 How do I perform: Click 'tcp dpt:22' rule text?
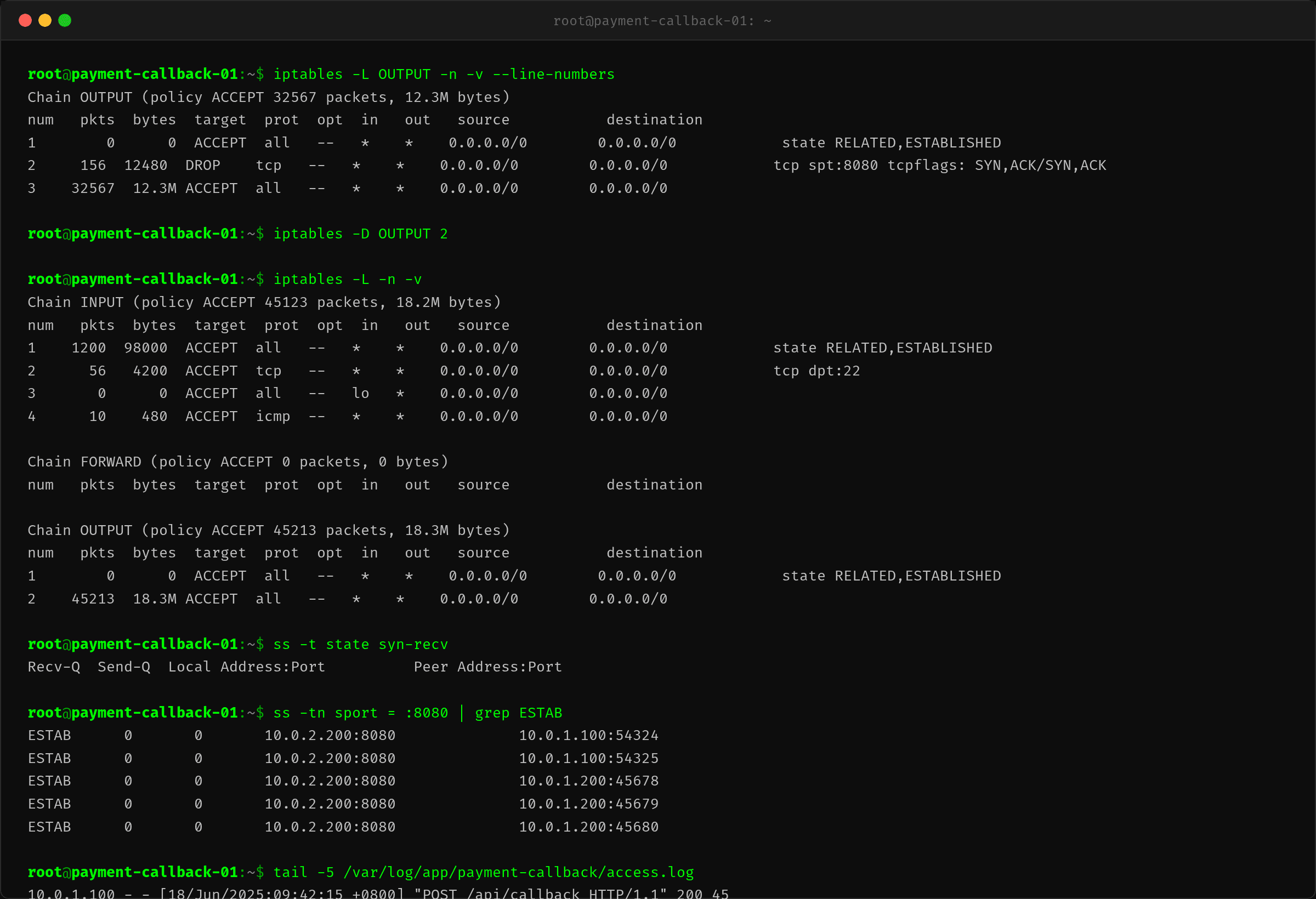817,371
